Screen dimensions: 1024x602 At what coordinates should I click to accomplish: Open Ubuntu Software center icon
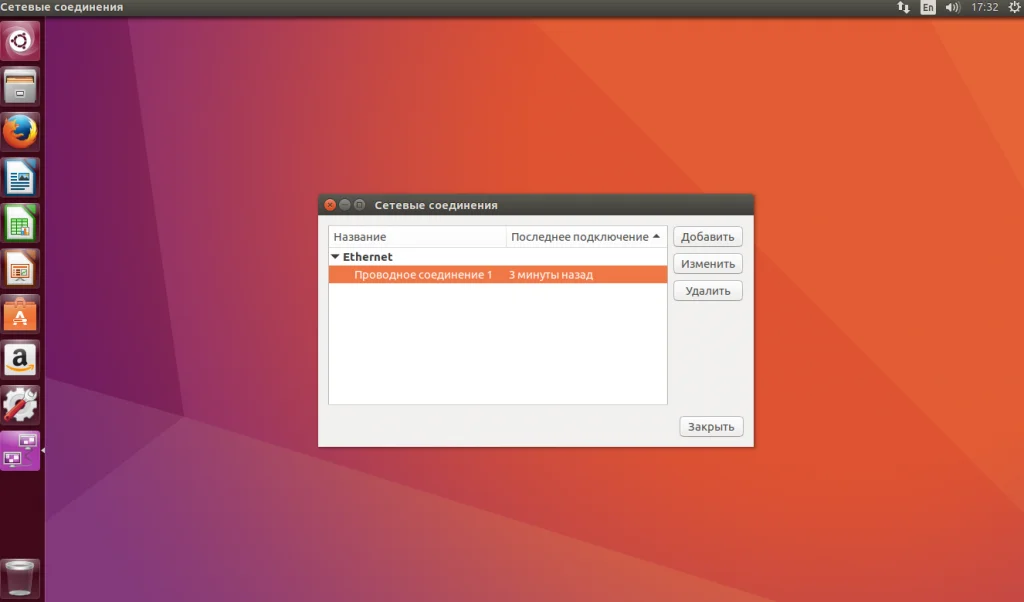pyautogui.click(x=20, y=314)
